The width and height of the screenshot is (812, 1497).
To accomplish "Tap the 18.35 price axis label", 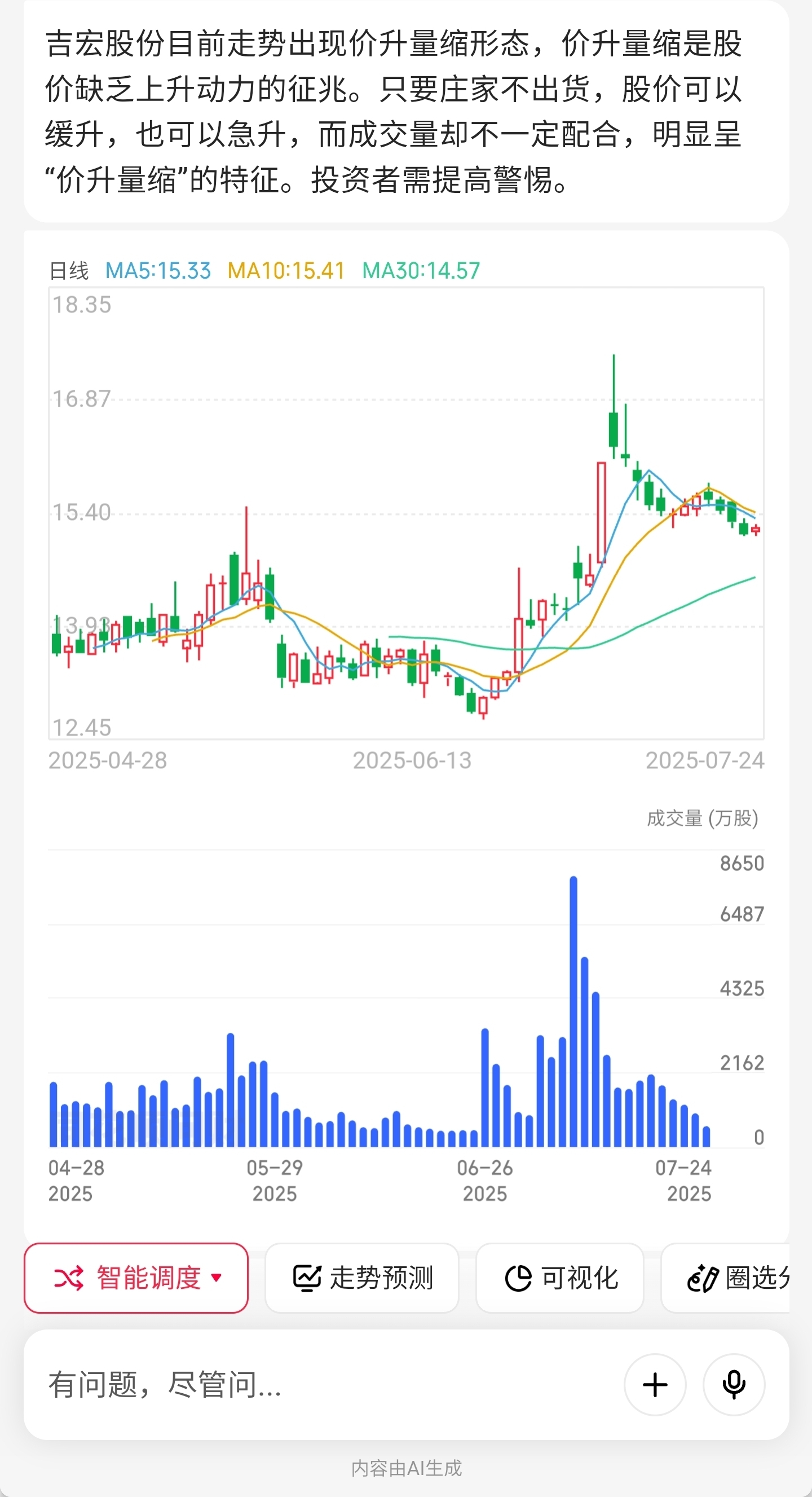I will (81, 305).
